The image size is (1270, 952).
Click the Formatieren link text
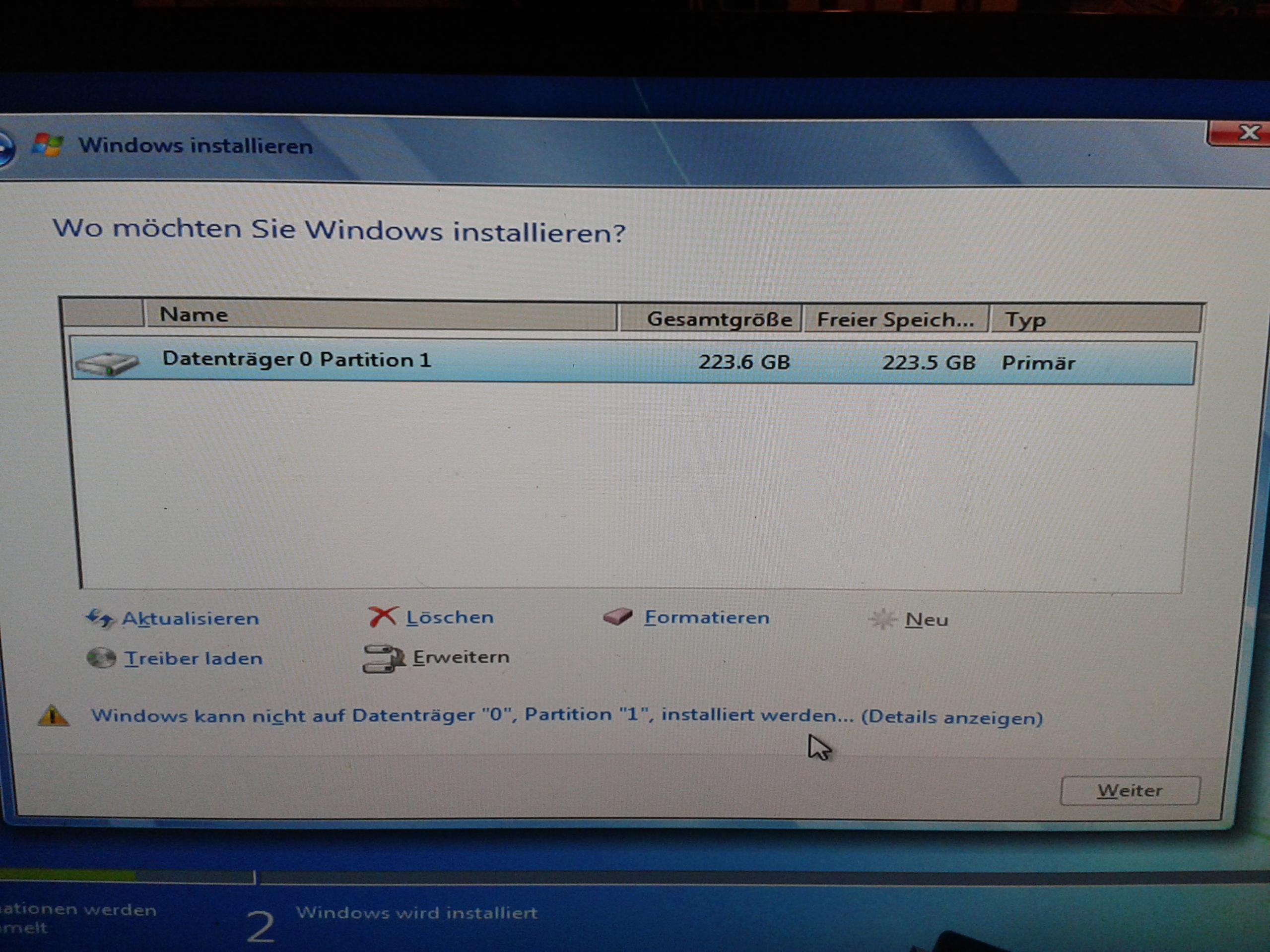(707, 618)
